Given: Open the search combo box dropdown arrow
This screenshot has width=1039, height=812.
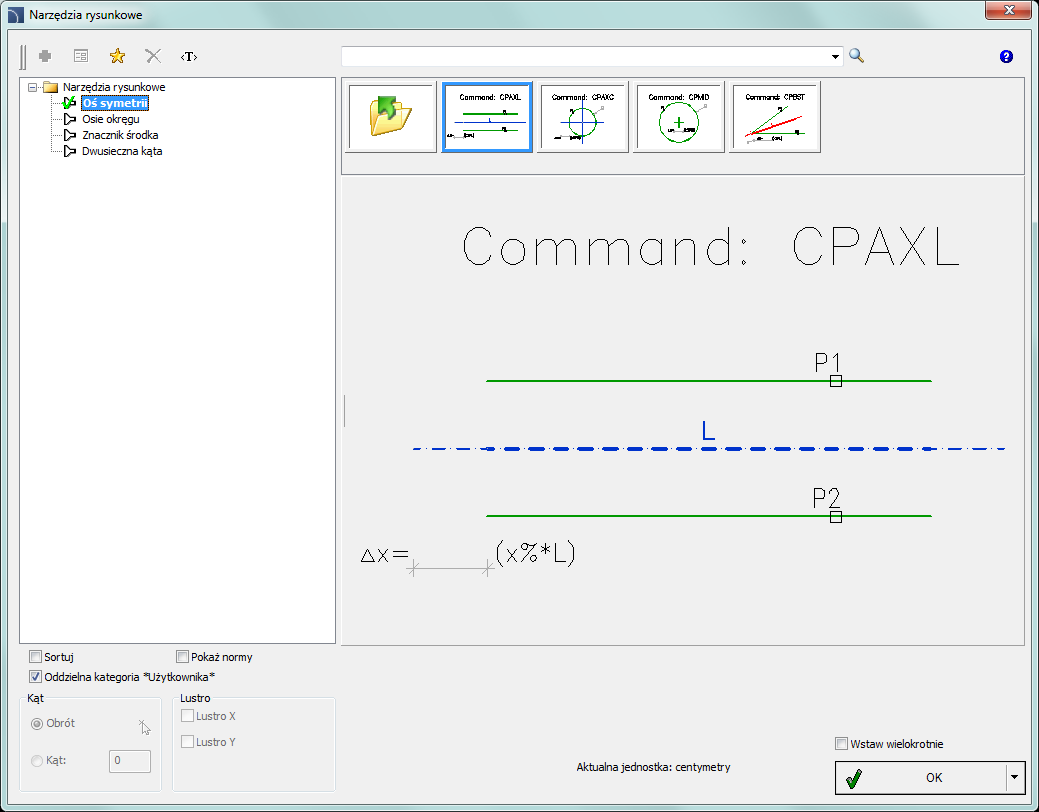Looking at the screenshot, I should point(835,57).
